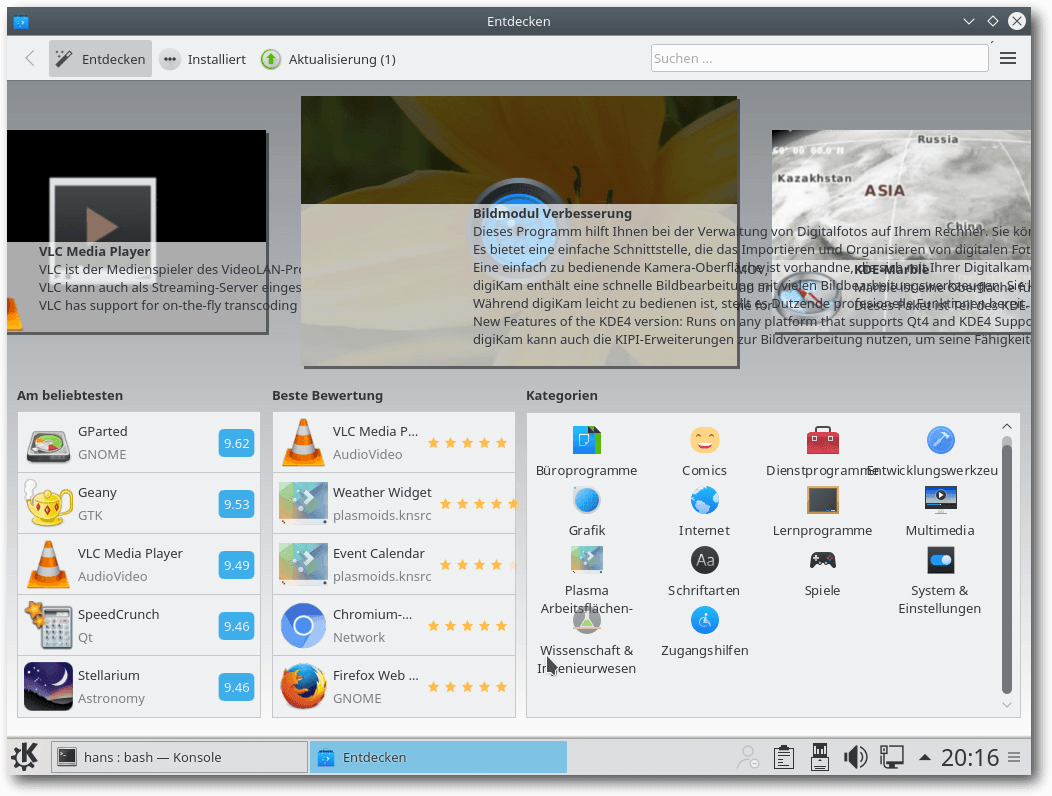Expand hidden system tray icons arrow
The height and width of the screenshot is (796, 1052).
[925, 758]
